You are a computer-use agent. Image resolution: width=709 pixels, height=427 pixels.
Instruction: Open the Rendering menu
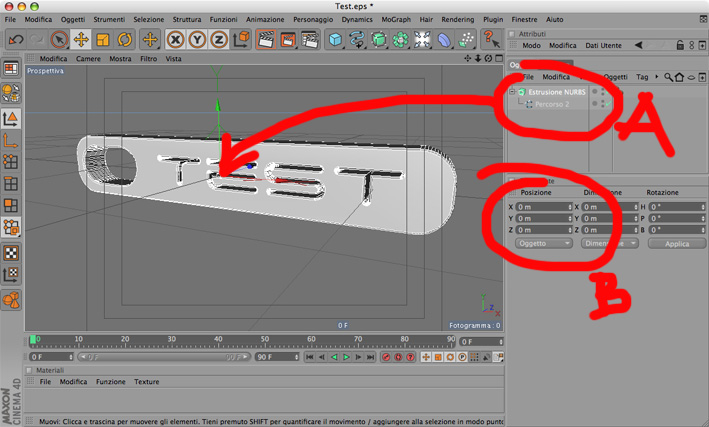point(458,19)
